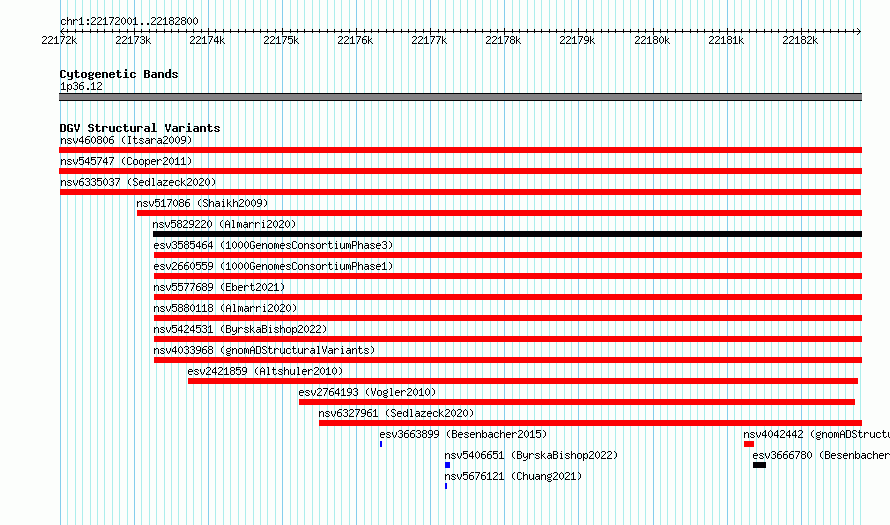Select the 22182k ruler mark
The width and height of the screenshot is (890, 525).
pyautogui.click(x=800, y=40)
